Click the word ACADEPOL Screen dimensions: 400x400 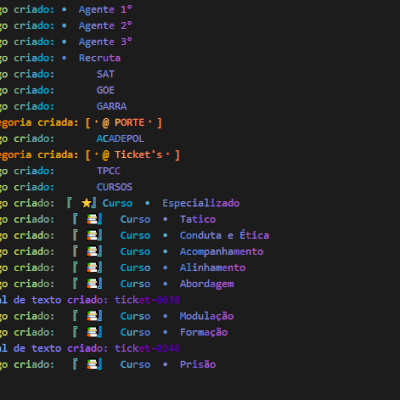pyautogui.click(x=120, y=139)
